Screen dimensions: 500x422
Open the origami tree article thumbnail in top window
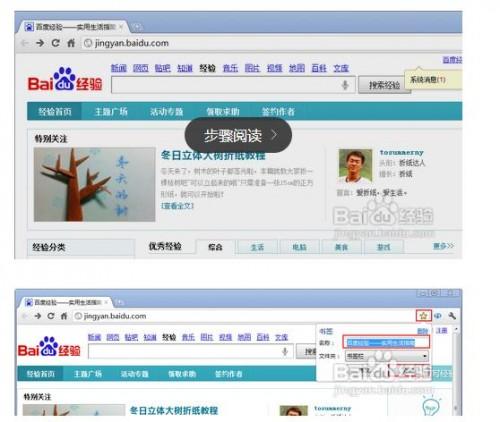pos(94,184)
